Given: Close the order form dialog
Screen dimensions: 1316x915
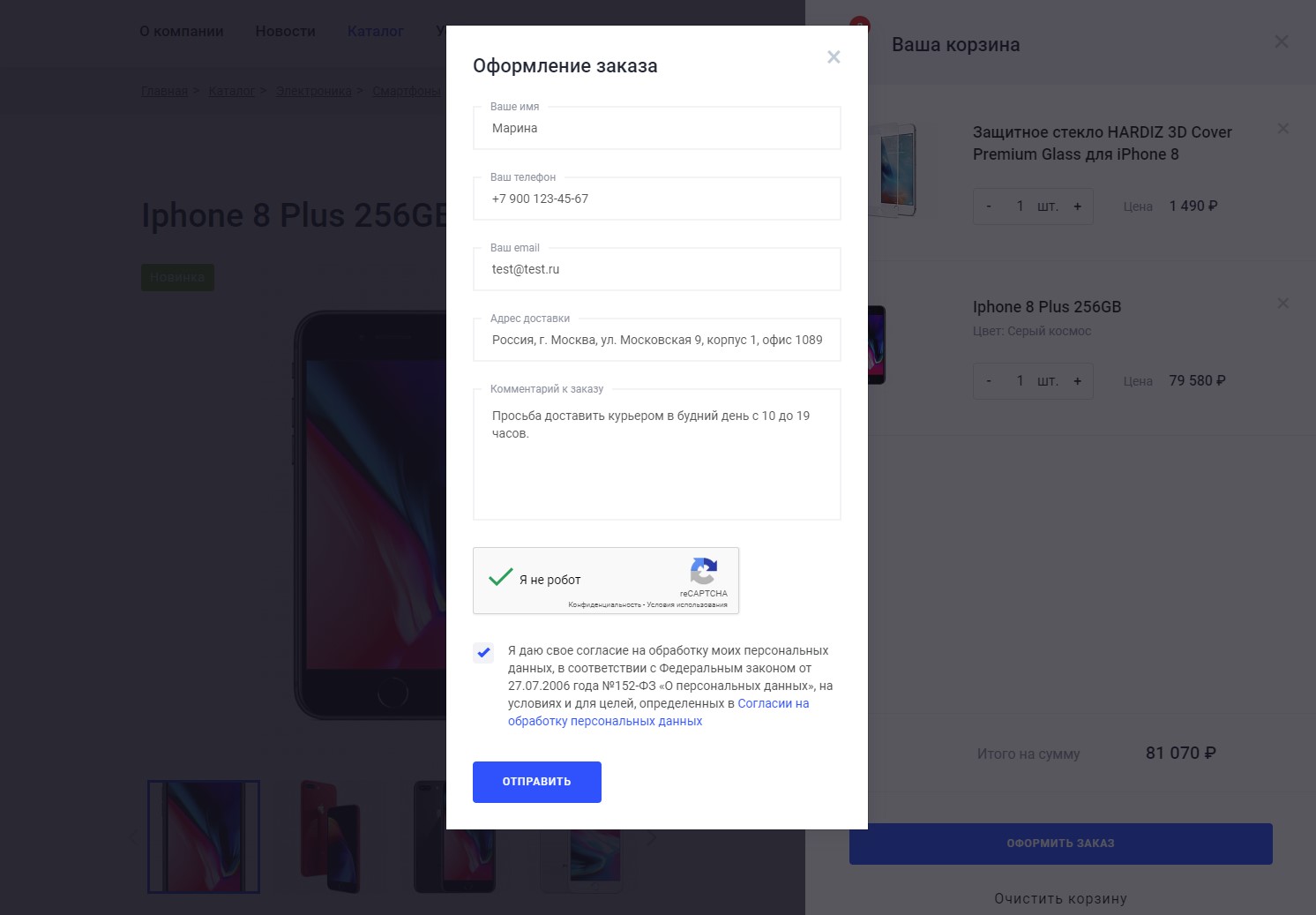Looking at the screenshot, I should (x=834, y=57).
